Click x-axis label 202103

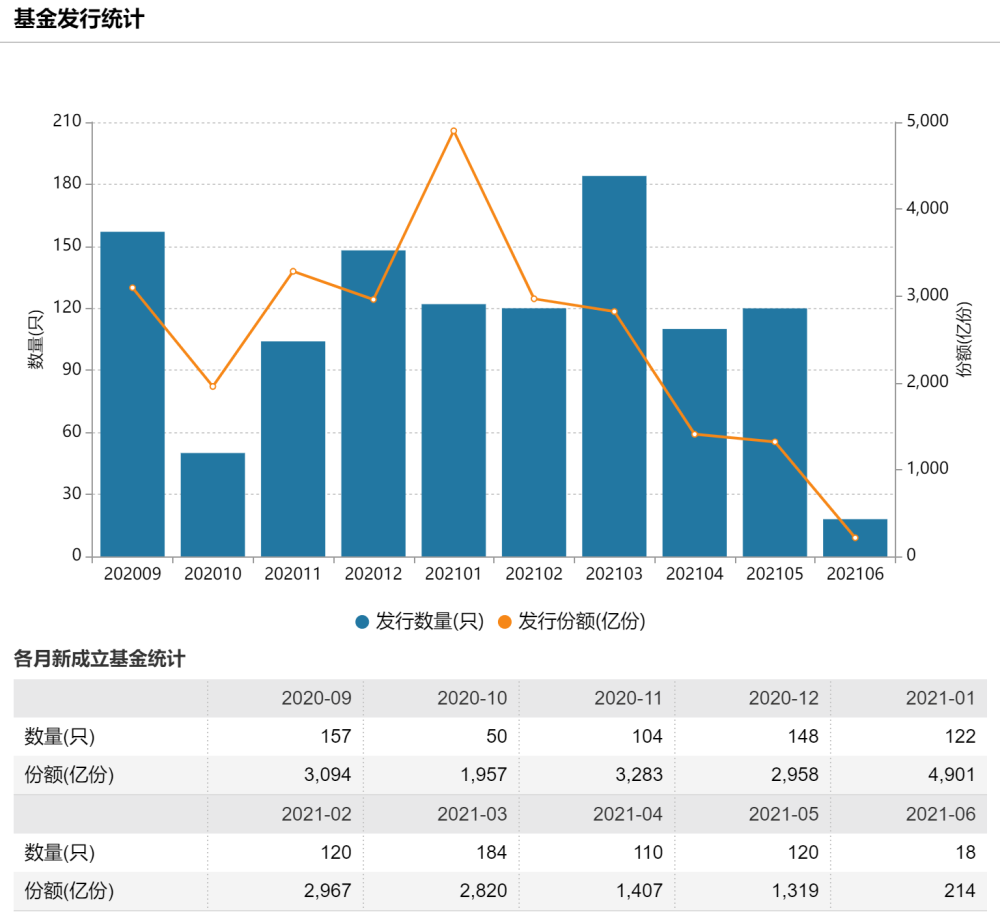pos(614,574)
